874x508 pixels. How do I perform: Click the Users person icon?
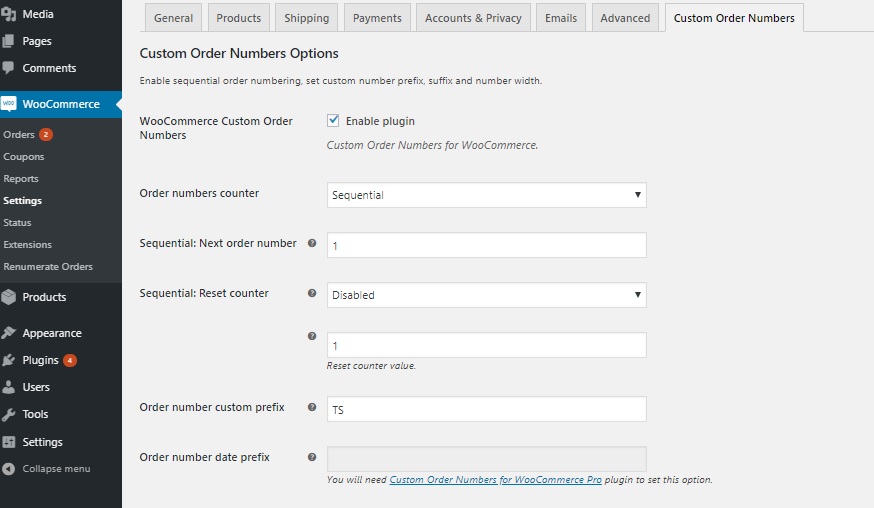(9, 388)
